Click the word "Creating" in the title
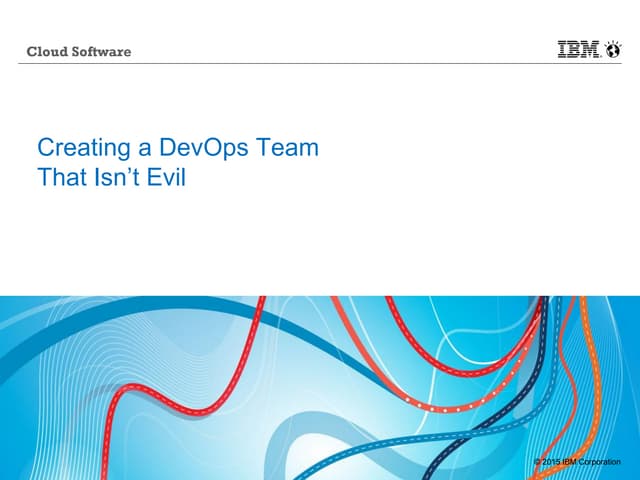640x480 pixels. coord(75,148)
